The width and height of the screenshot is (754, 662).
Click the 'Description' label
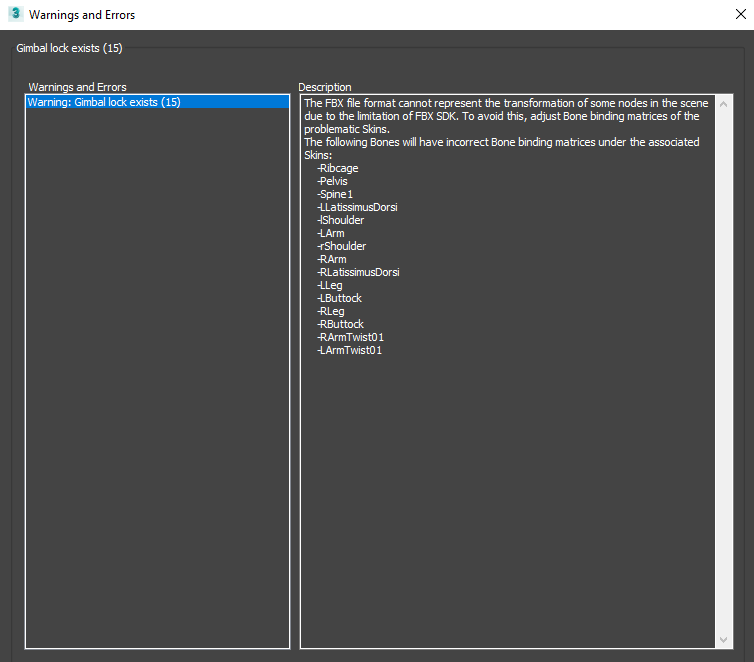pos(325,87)
